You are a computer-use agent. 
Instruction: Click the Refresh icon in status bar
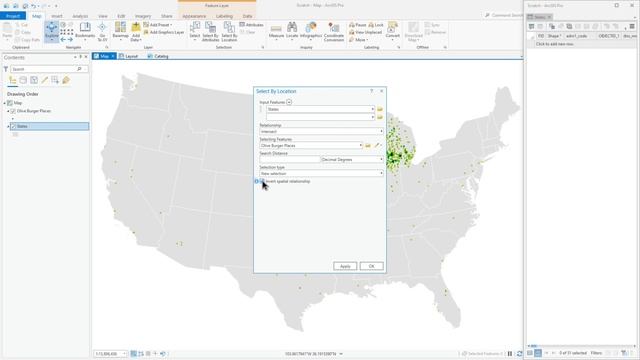[x=519, y=353]
